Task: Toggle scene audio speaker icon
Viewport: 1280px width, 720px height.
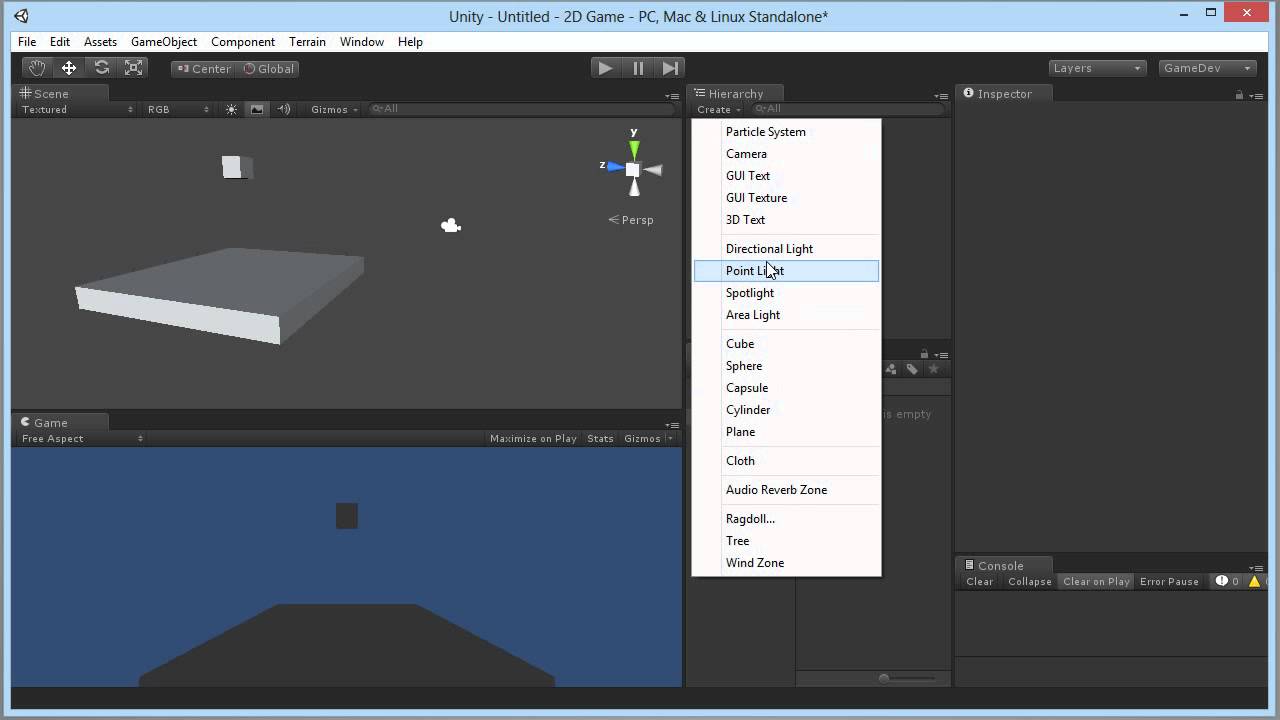Action: (283, 110)
